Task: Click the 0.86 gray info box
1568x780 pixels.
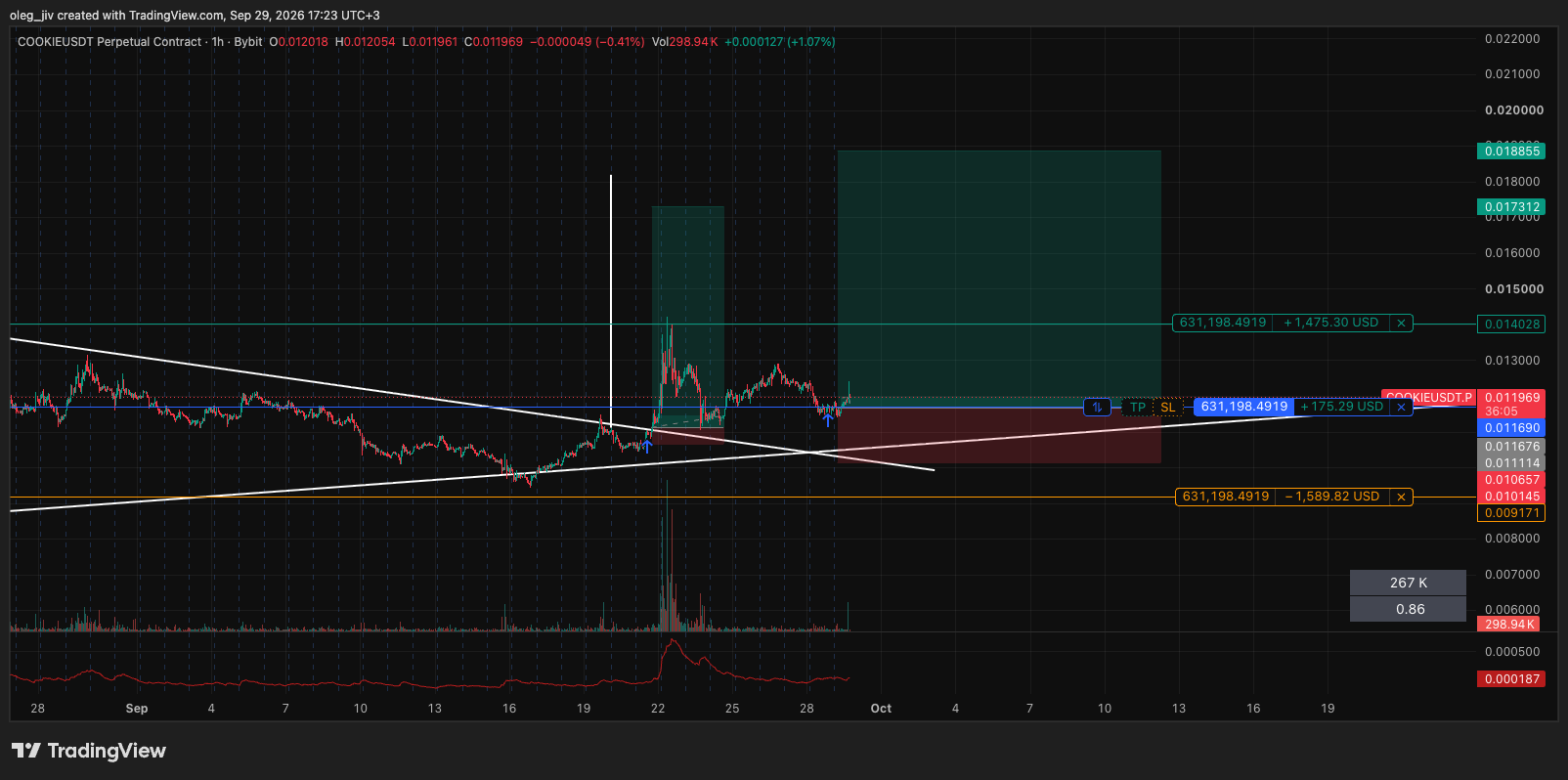Action: [1408, 609]
